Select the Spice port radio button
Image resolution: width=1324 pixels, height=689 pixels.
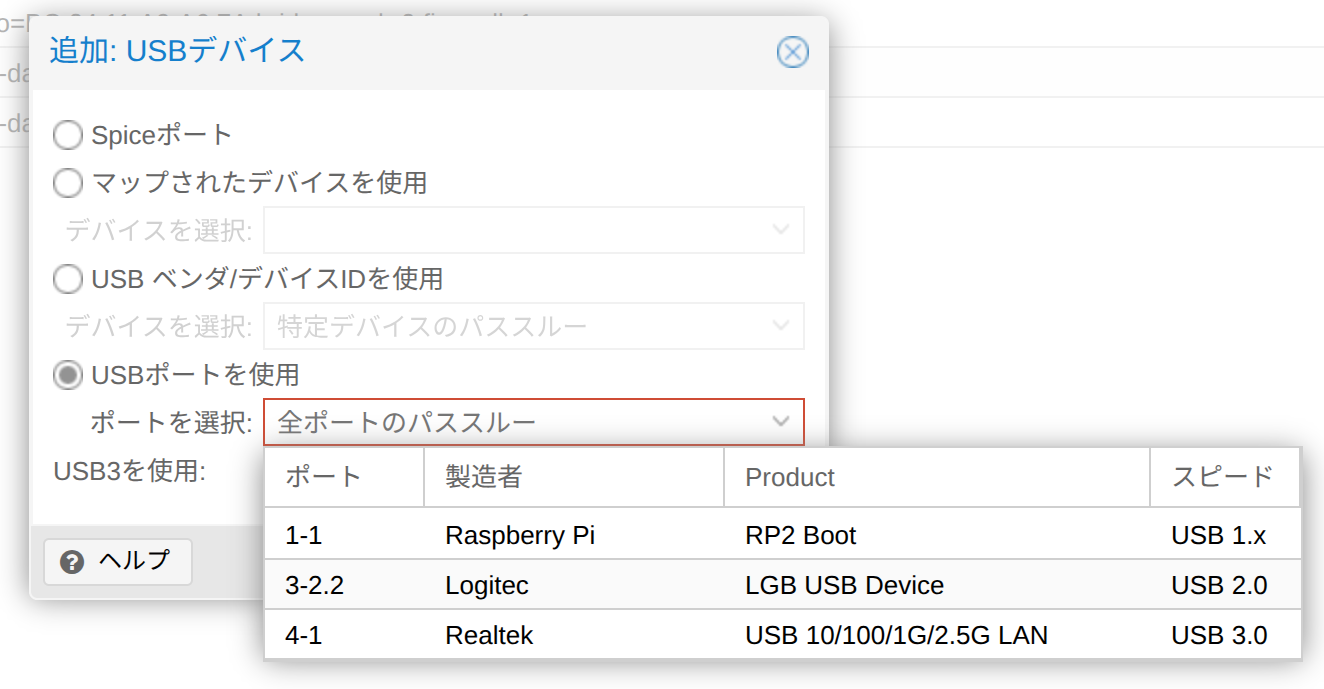click(68, 135)
